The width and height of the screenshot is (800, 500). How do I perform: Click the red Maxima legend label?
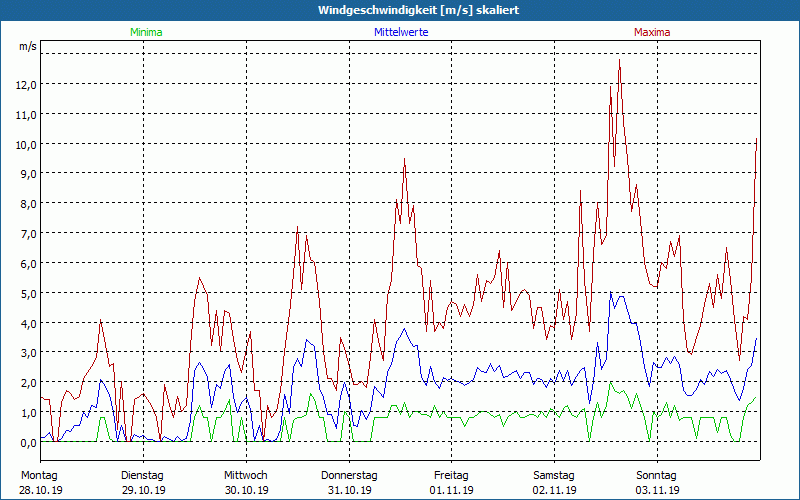[x=652, y=32]
